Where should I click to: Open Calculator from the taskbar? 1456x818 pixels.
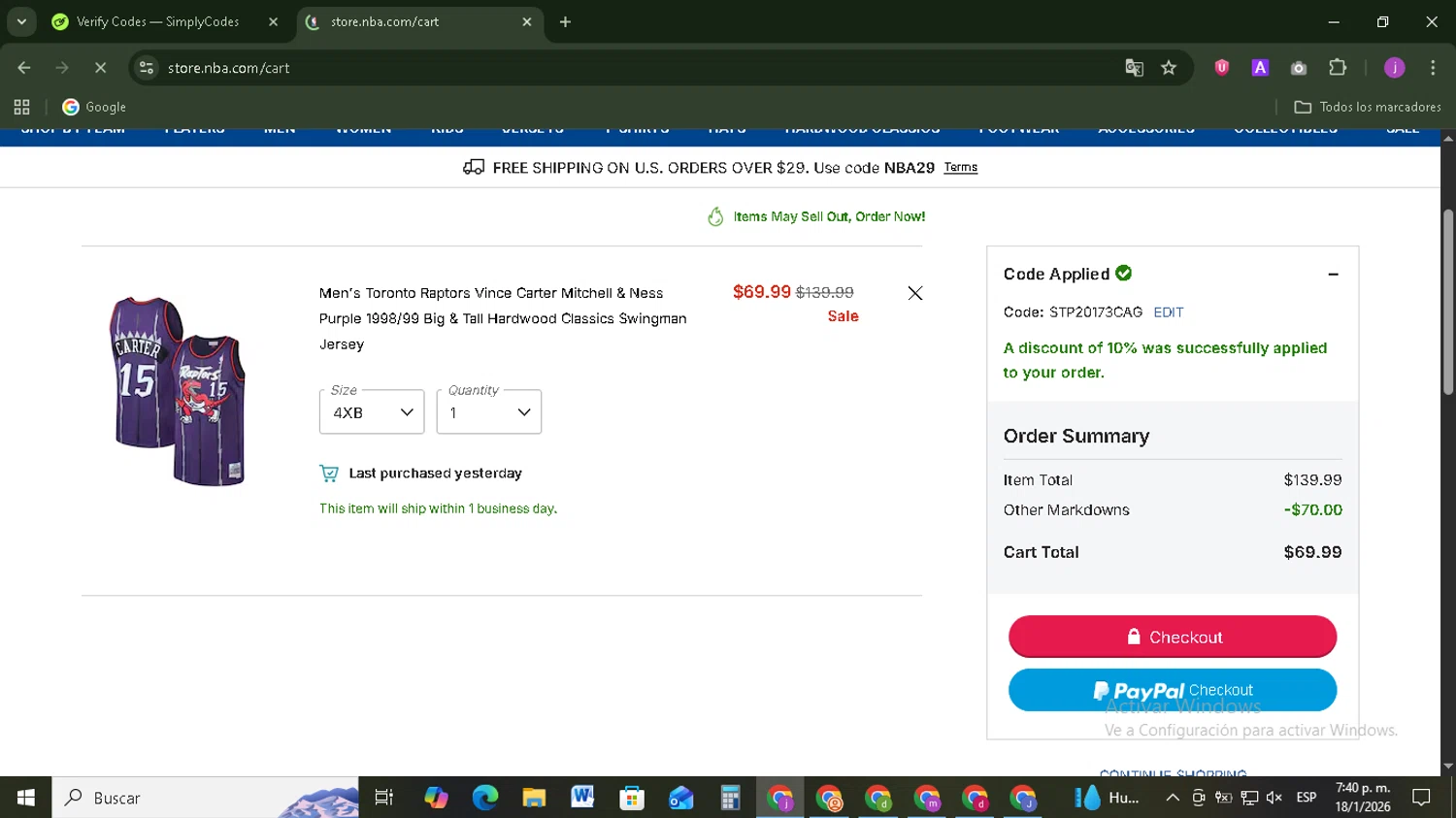[x=730, y=798]
